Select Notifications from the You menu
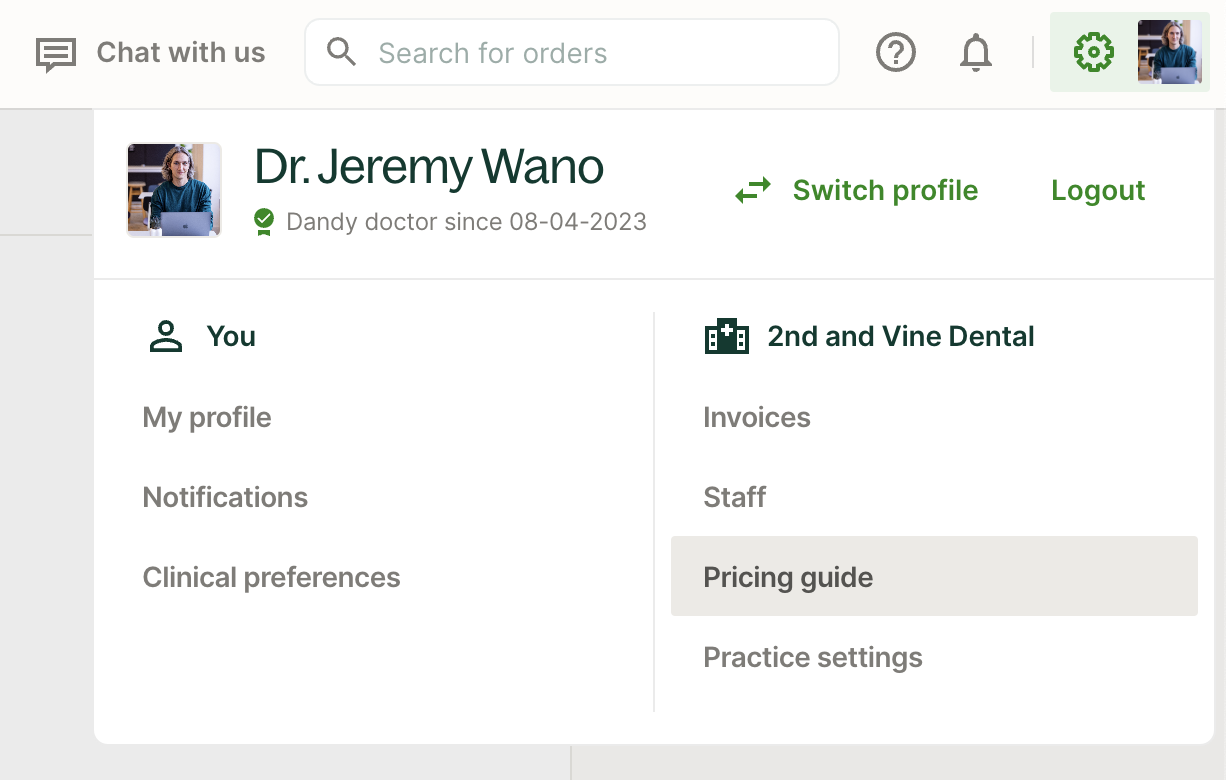This screenshot has width=1226, height=780. (225, 497)
